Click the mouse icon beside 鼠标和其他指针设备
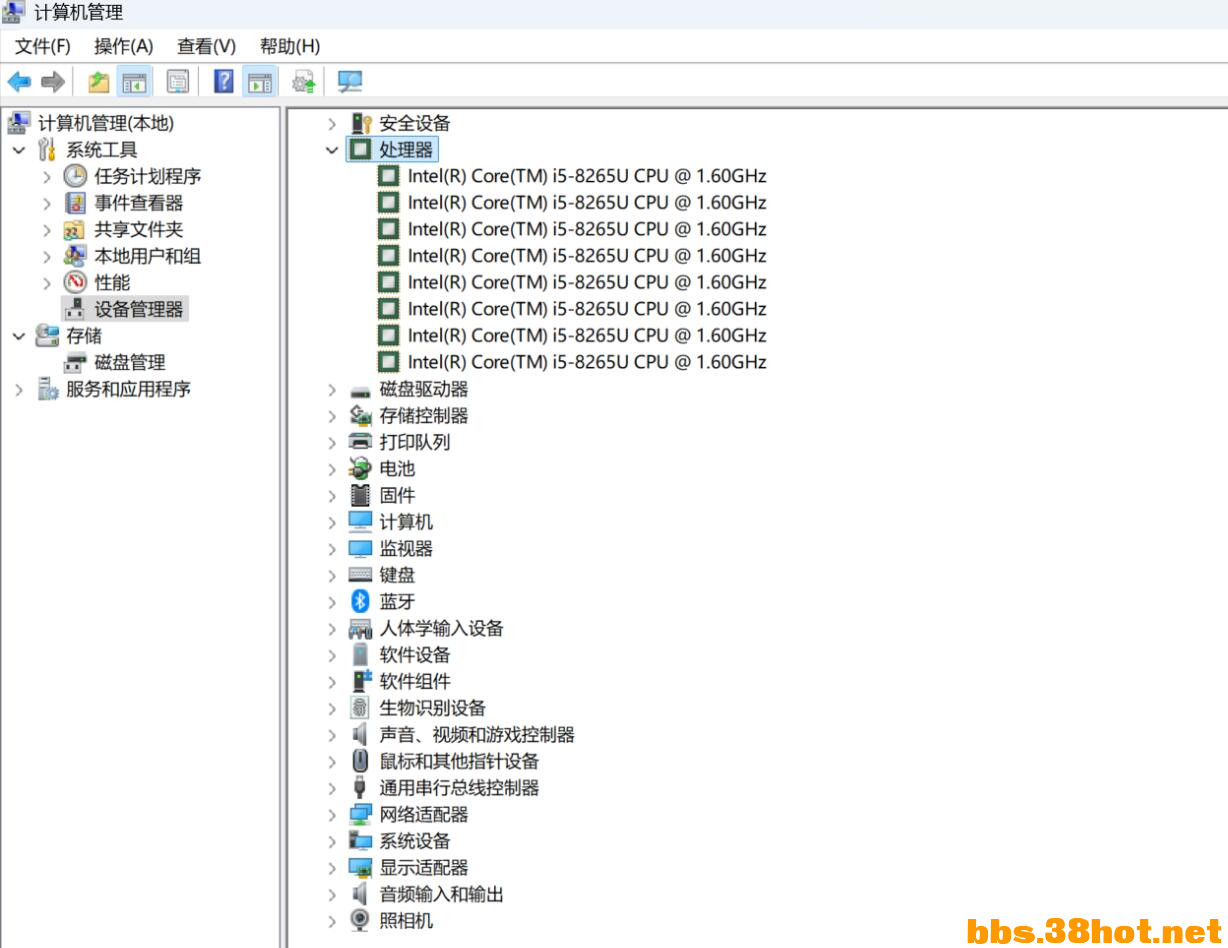 click(x=361, y=761)
